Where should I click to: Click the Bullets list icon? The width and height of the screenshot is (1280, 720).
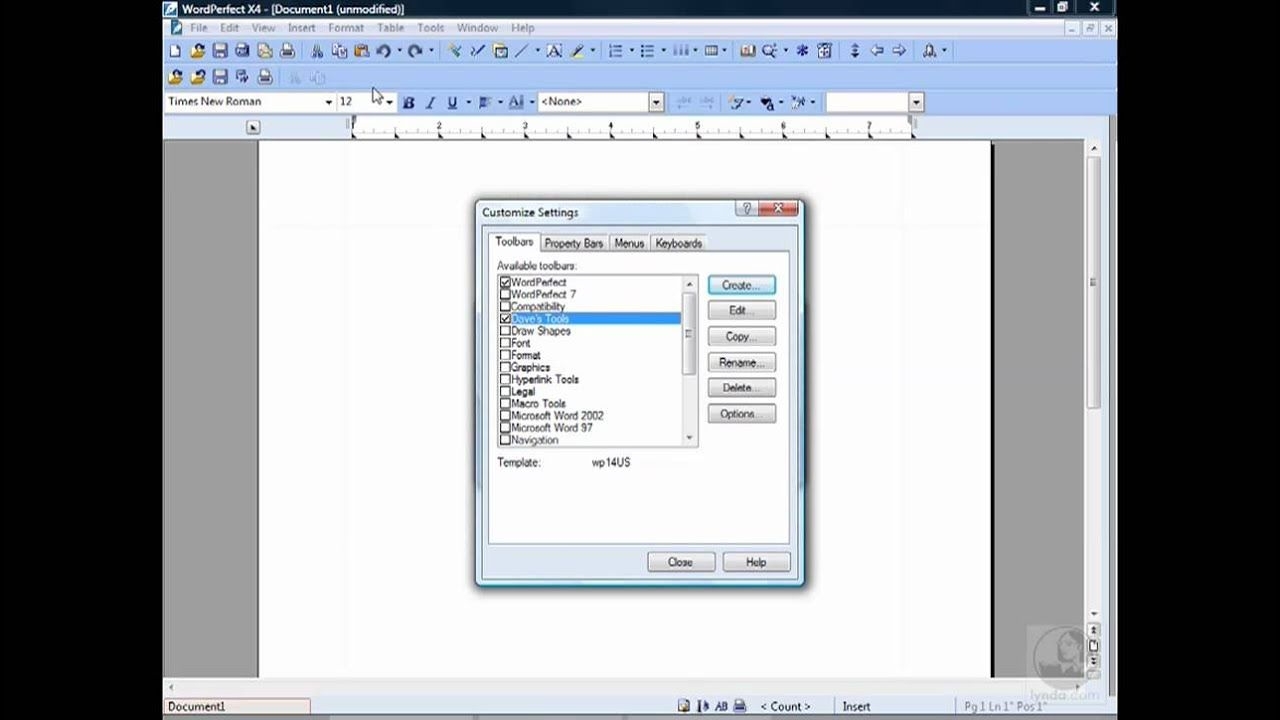(647, 51)
